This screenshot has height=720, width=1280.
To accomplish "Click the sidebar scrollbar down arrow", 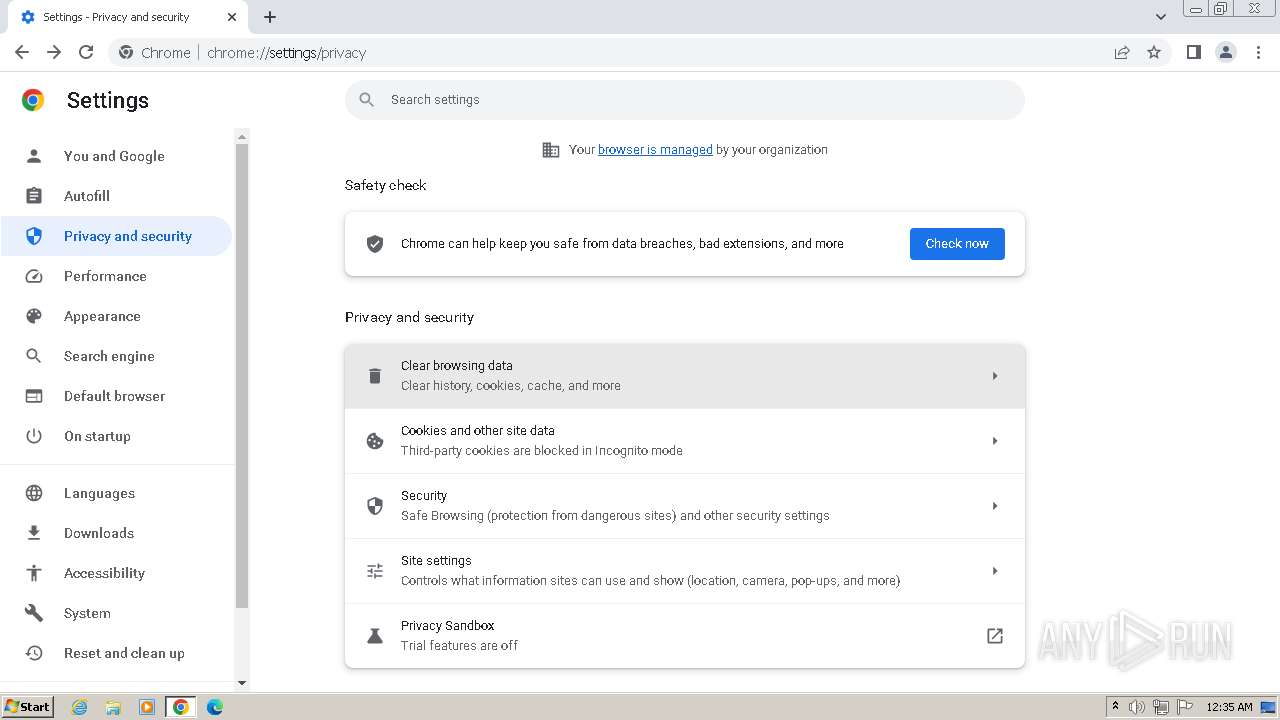I will coord(241,683).
